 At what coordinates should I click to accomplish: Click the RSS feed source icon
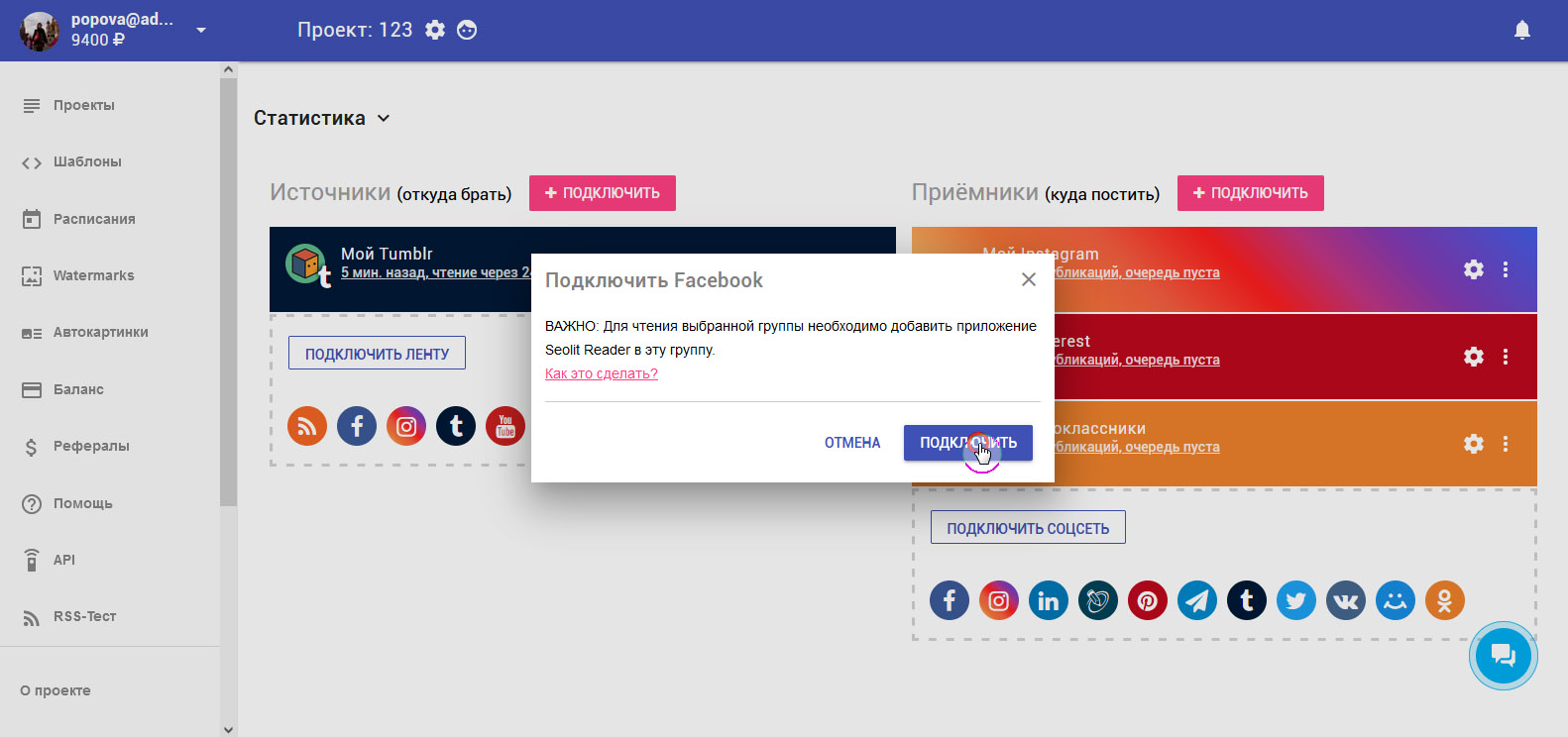[307, 426]
